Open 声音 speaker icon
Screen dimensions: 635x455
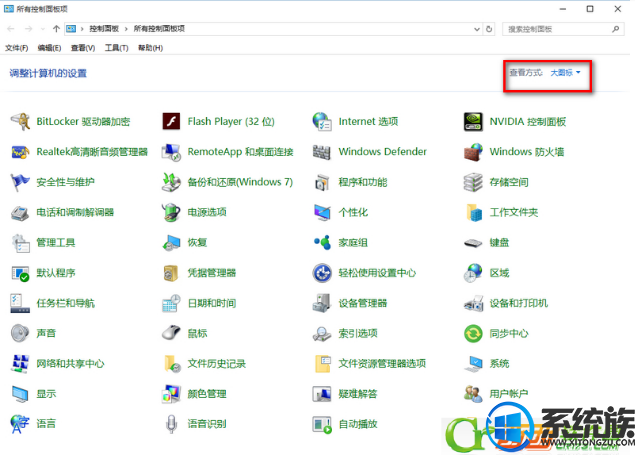pos(20,334)
